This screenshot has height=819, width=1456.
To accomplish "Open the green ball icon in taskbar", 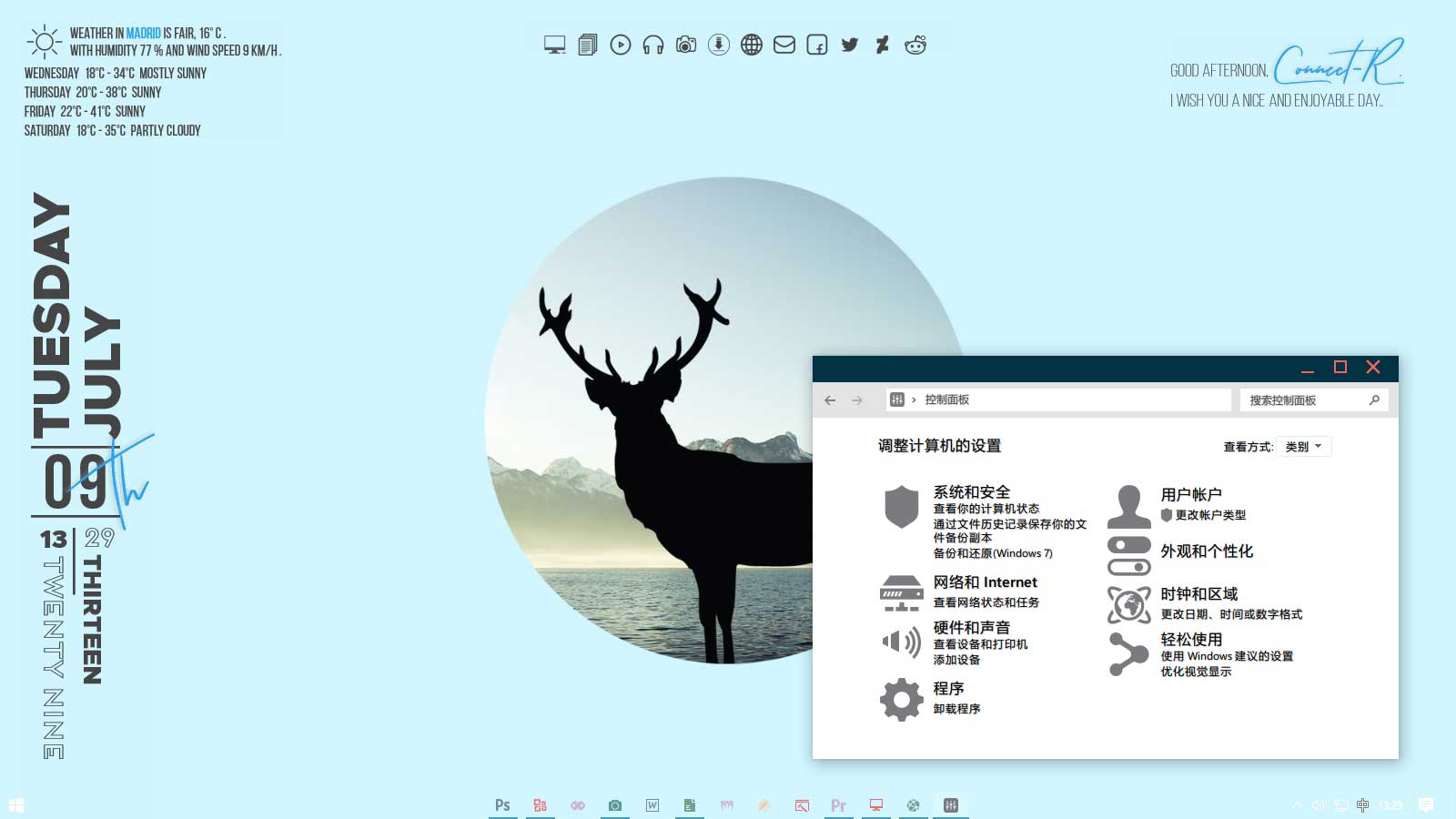I will pyautogui.click(x=914, y=805).
